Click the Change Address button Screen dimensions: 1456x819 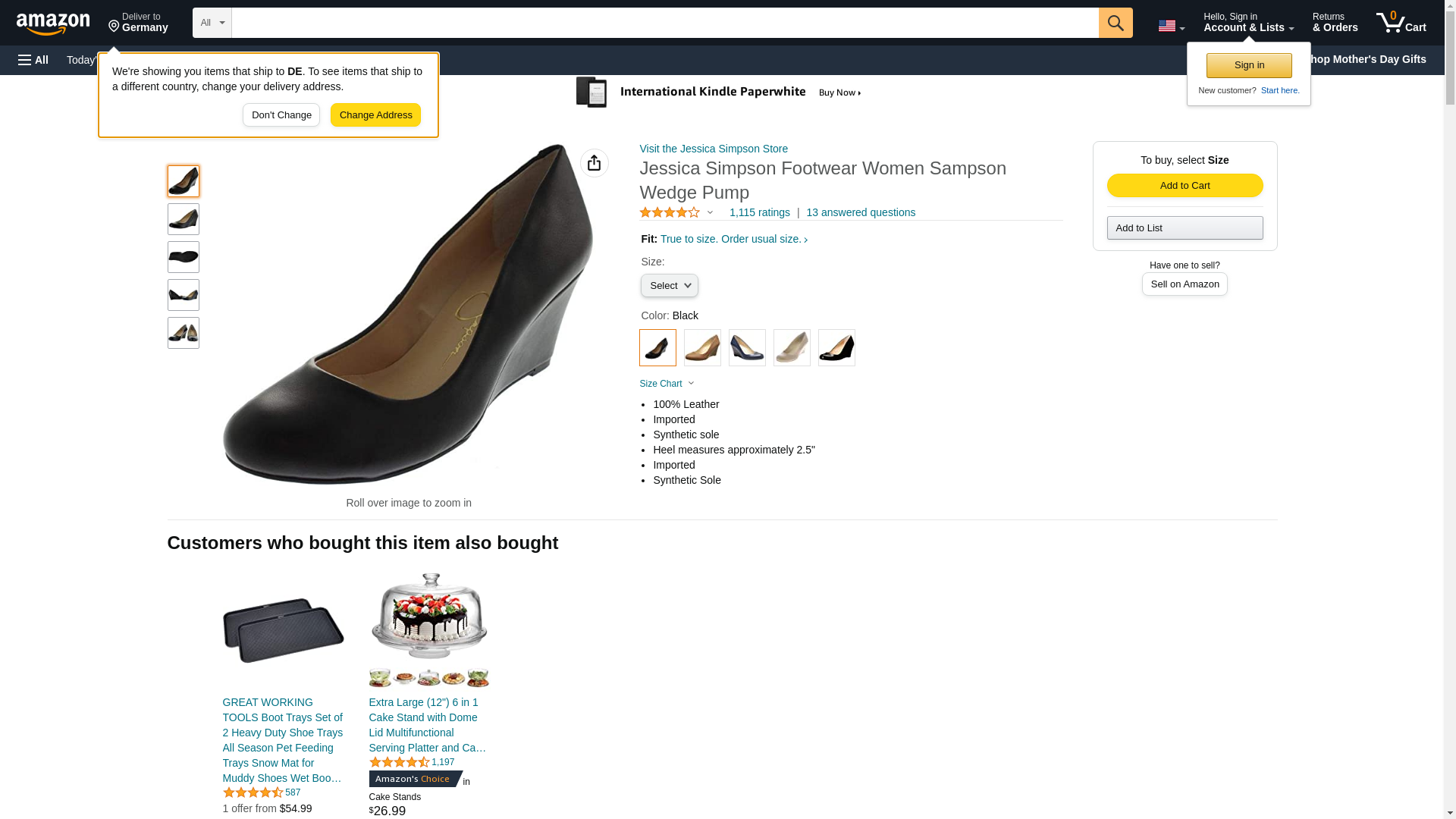pyautogui.click(x=375, y=115)
